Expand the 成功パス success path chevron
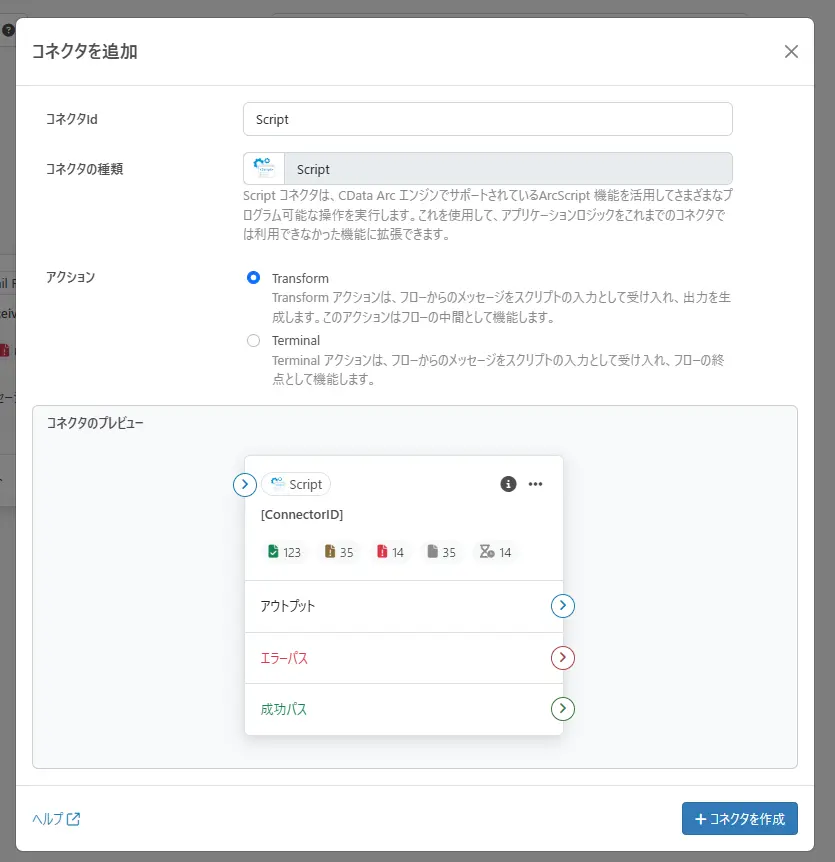The image size is (835, 862). (562, 709)
